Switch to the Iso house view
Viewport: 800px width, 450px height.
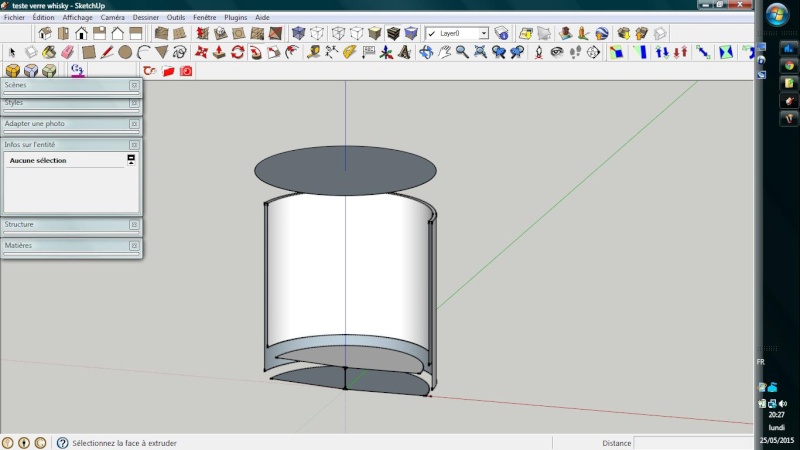point(45,34)
